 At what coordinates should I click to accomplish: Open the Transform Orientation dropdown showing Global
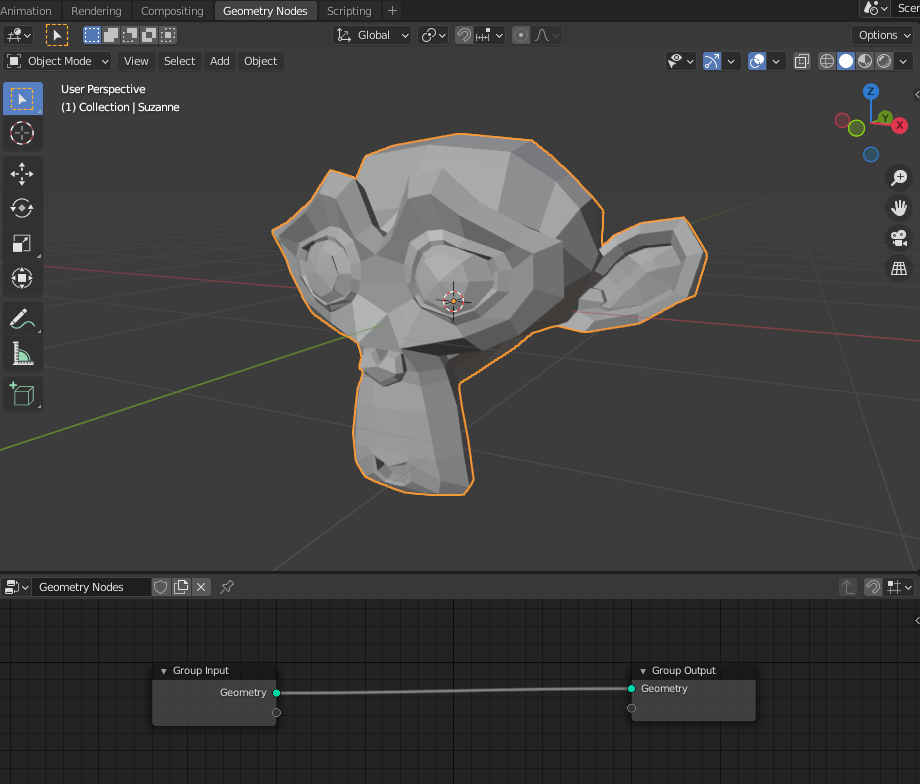coord(372,35)
